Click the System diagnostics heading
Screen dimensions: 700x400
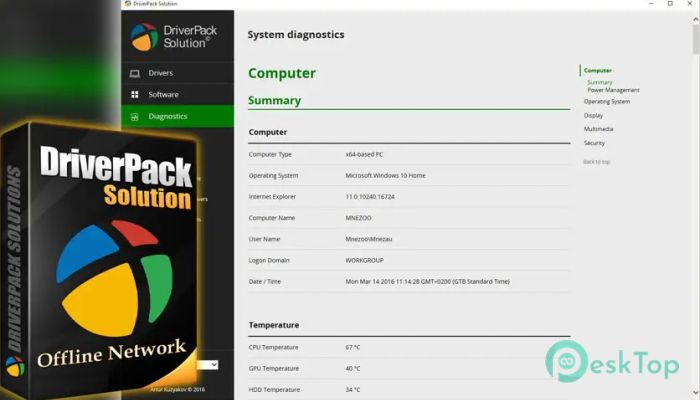[296, 35]
